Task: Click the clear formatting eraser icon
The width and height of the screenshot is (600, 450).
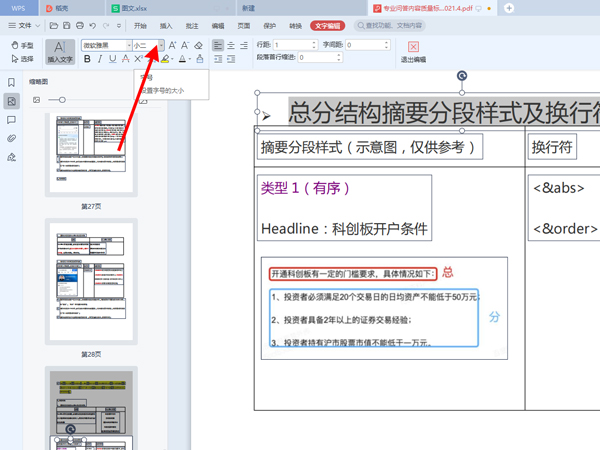Action: coord(198,45)
